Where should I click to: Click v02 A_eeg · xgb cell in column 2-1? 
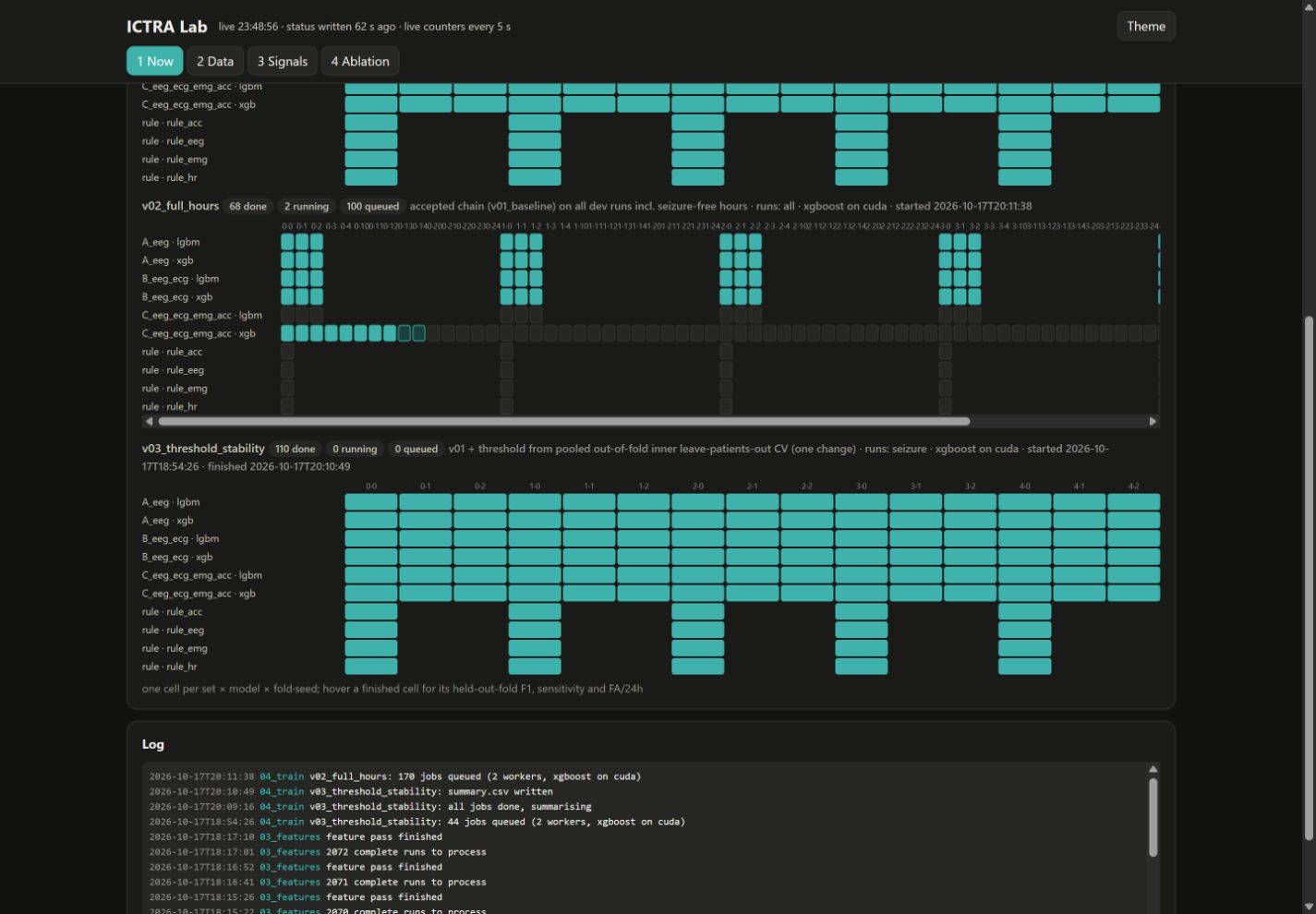741,260
